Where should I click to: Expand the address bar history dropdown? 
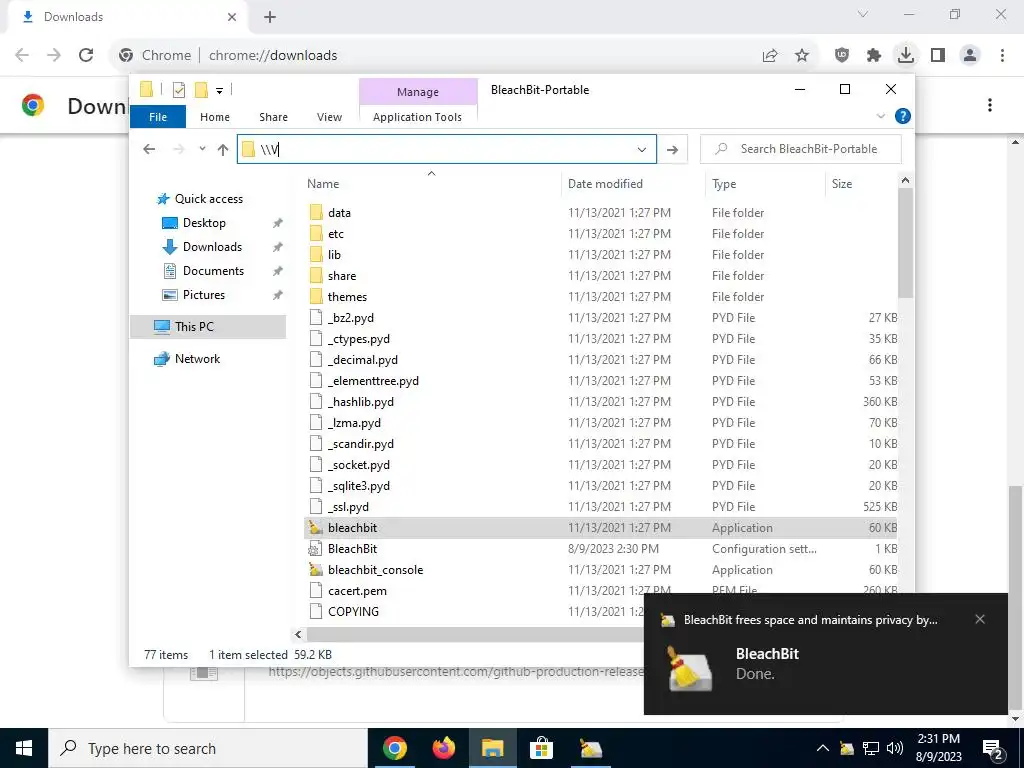pos(642,150)
